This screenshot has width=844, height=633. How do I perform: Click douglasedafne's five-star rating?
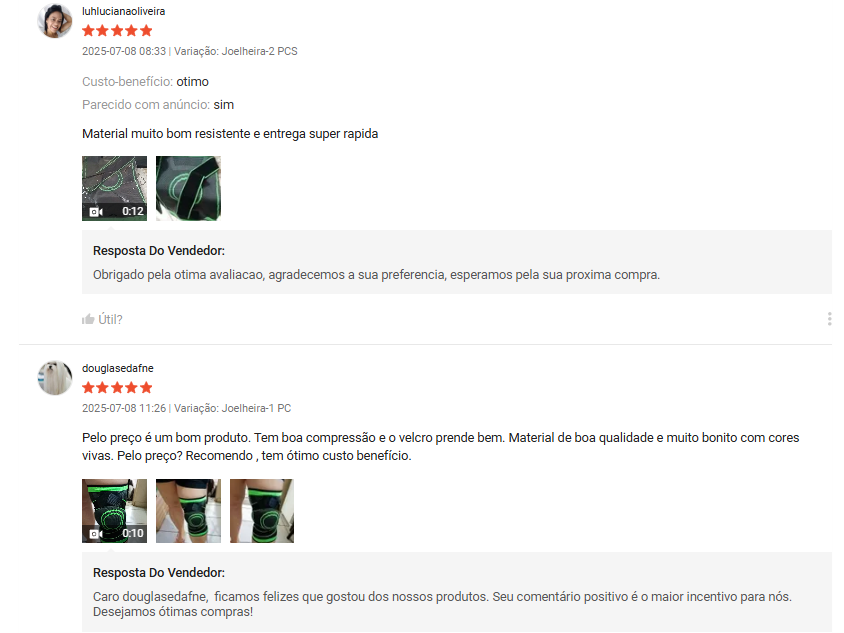(x=117, y=388)
